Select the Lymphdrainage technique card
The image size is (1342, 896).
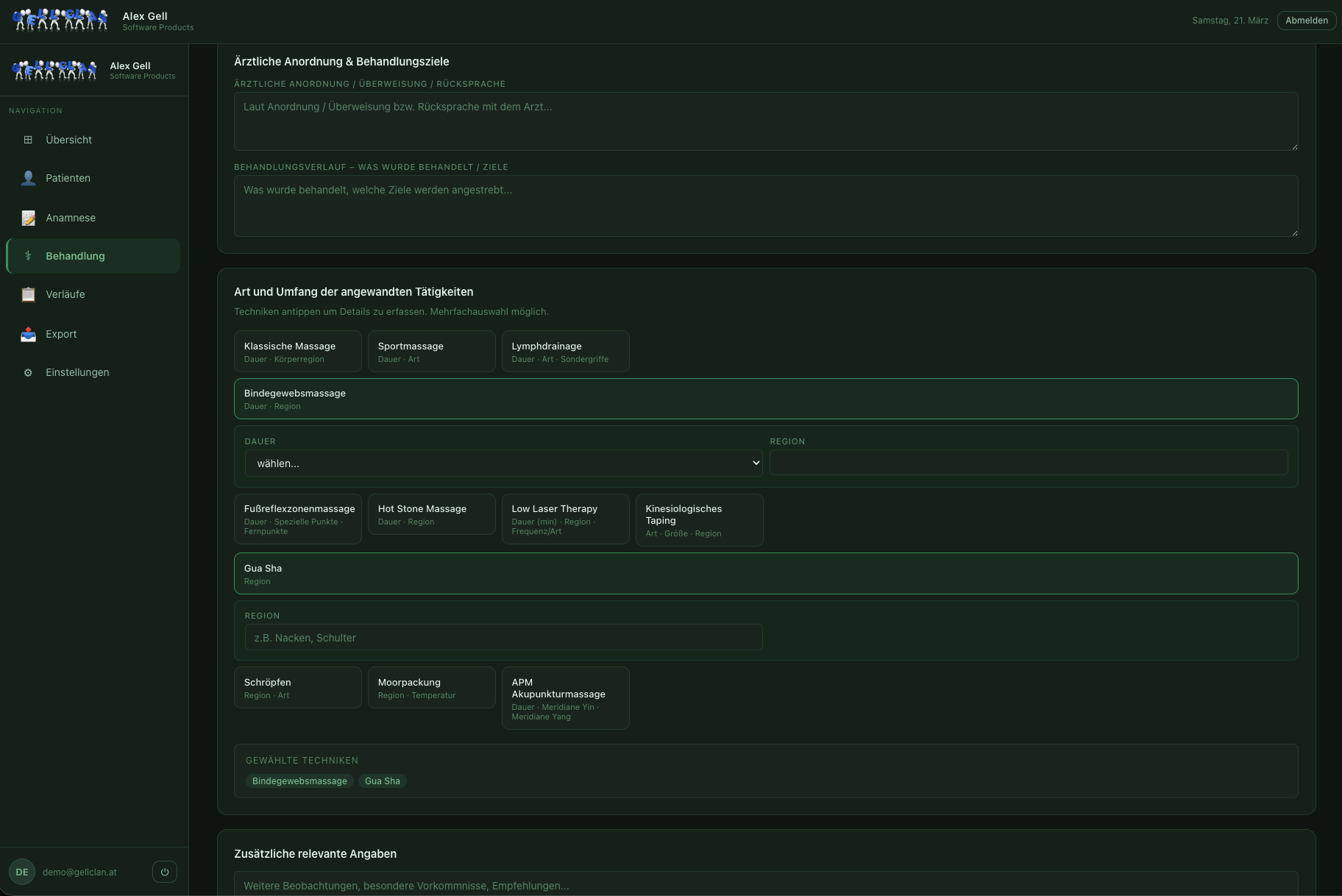566,352
